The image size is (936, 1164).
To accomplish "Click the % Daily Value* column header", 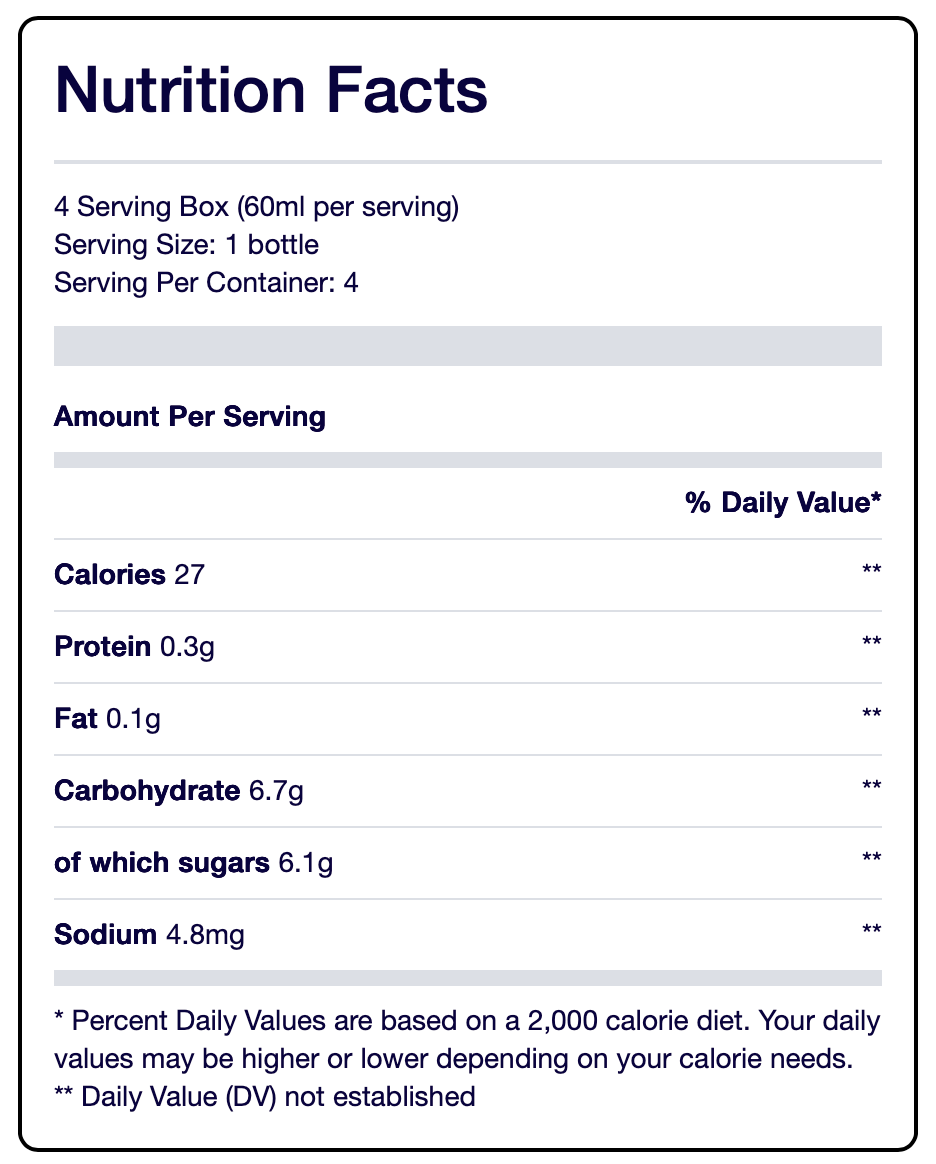I will (x=783, y=503).
